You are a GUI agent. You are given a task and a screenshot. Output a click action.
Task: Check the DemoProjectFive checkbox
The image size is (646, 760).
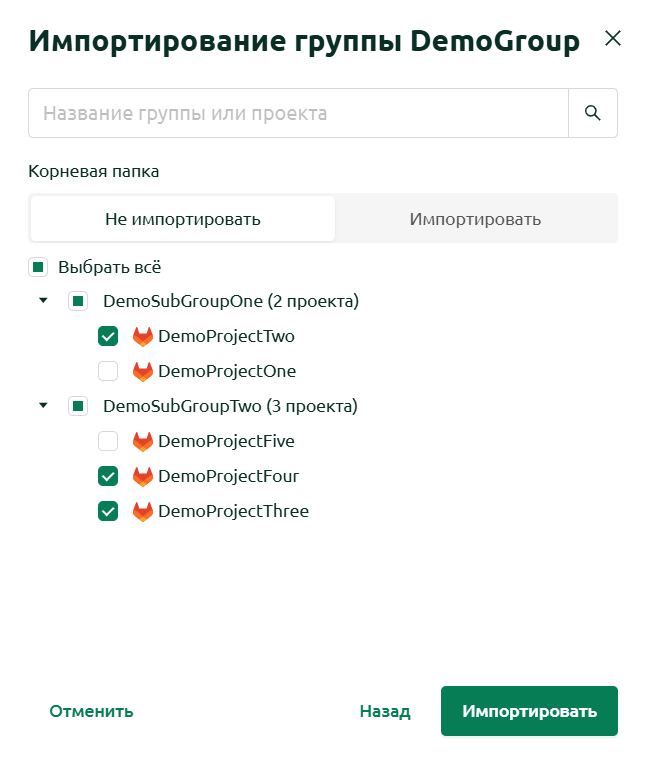pos(108,442)
